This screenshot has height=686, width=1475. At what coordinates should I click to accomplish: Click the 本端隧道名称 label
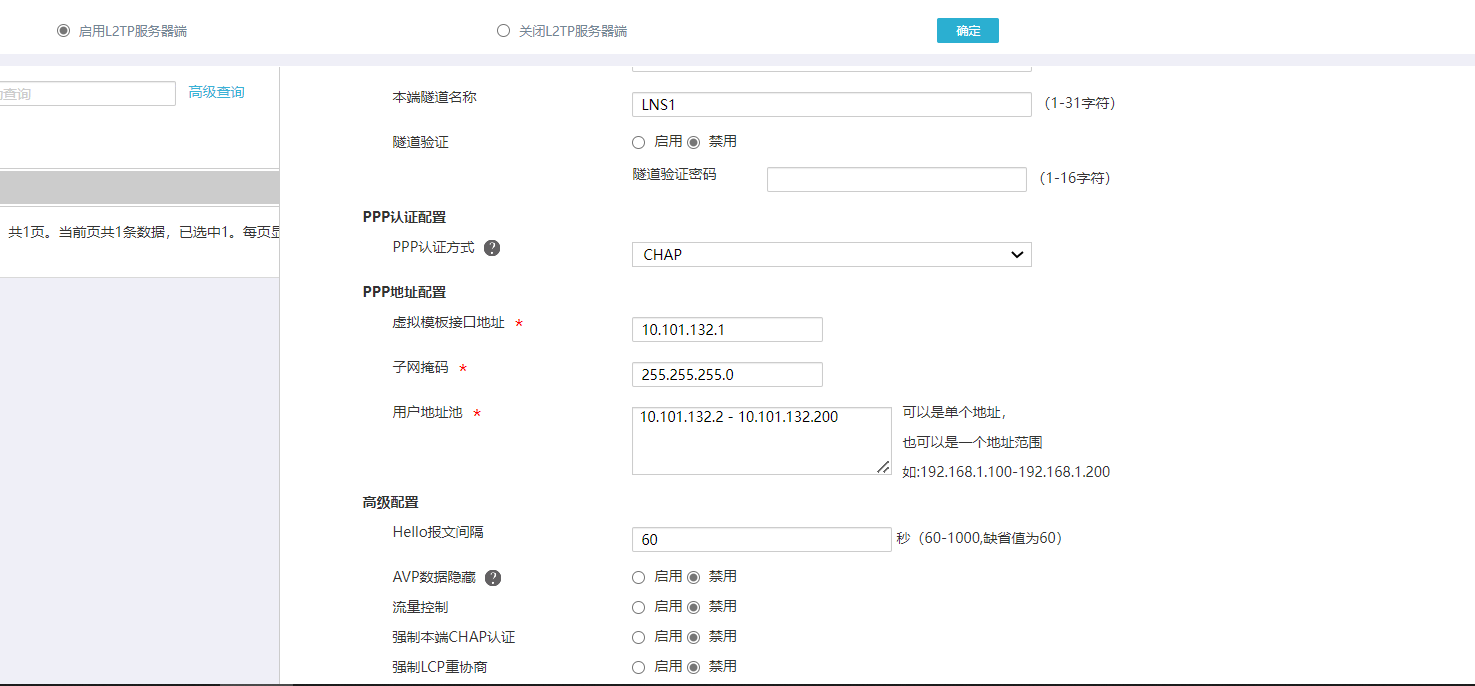pyautogui.click(x=435, y=97)
